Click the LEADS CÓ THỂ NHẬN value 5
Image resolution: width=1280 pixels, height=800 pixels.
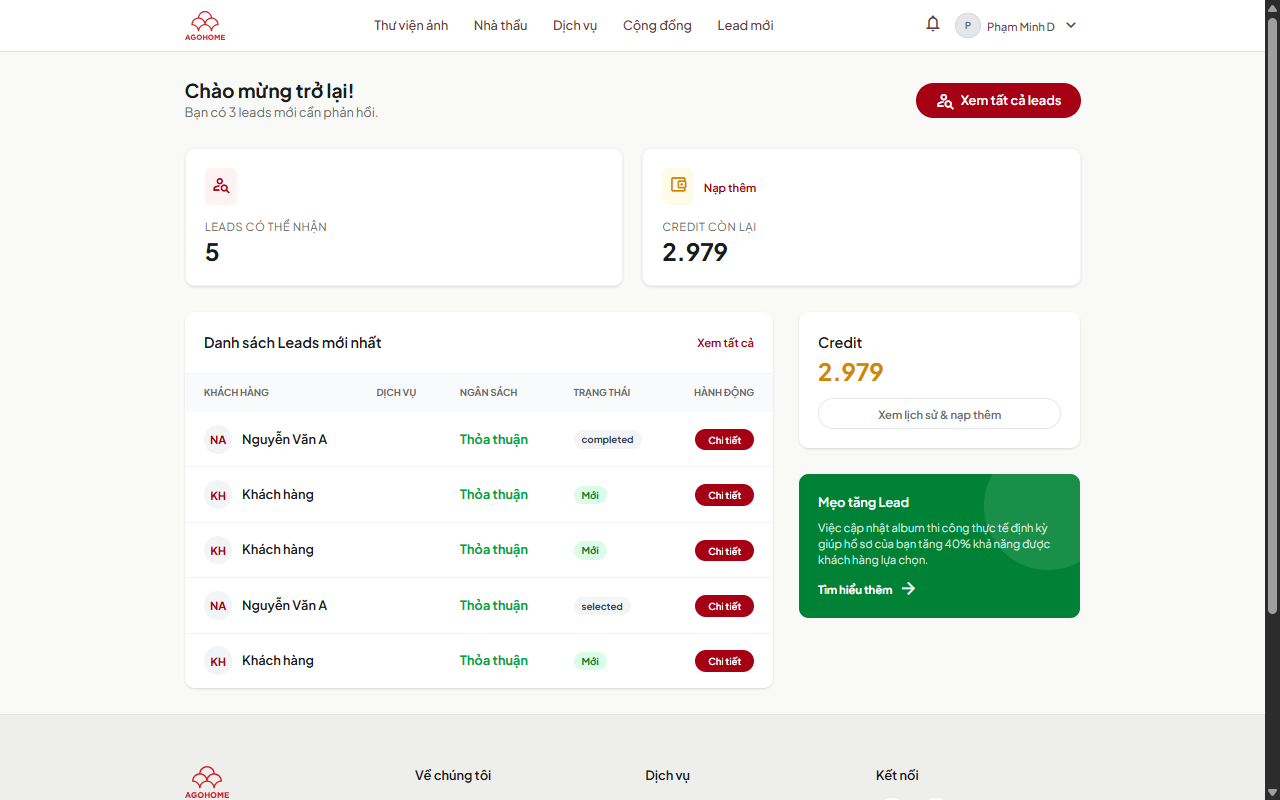click(x=212, y=252)
